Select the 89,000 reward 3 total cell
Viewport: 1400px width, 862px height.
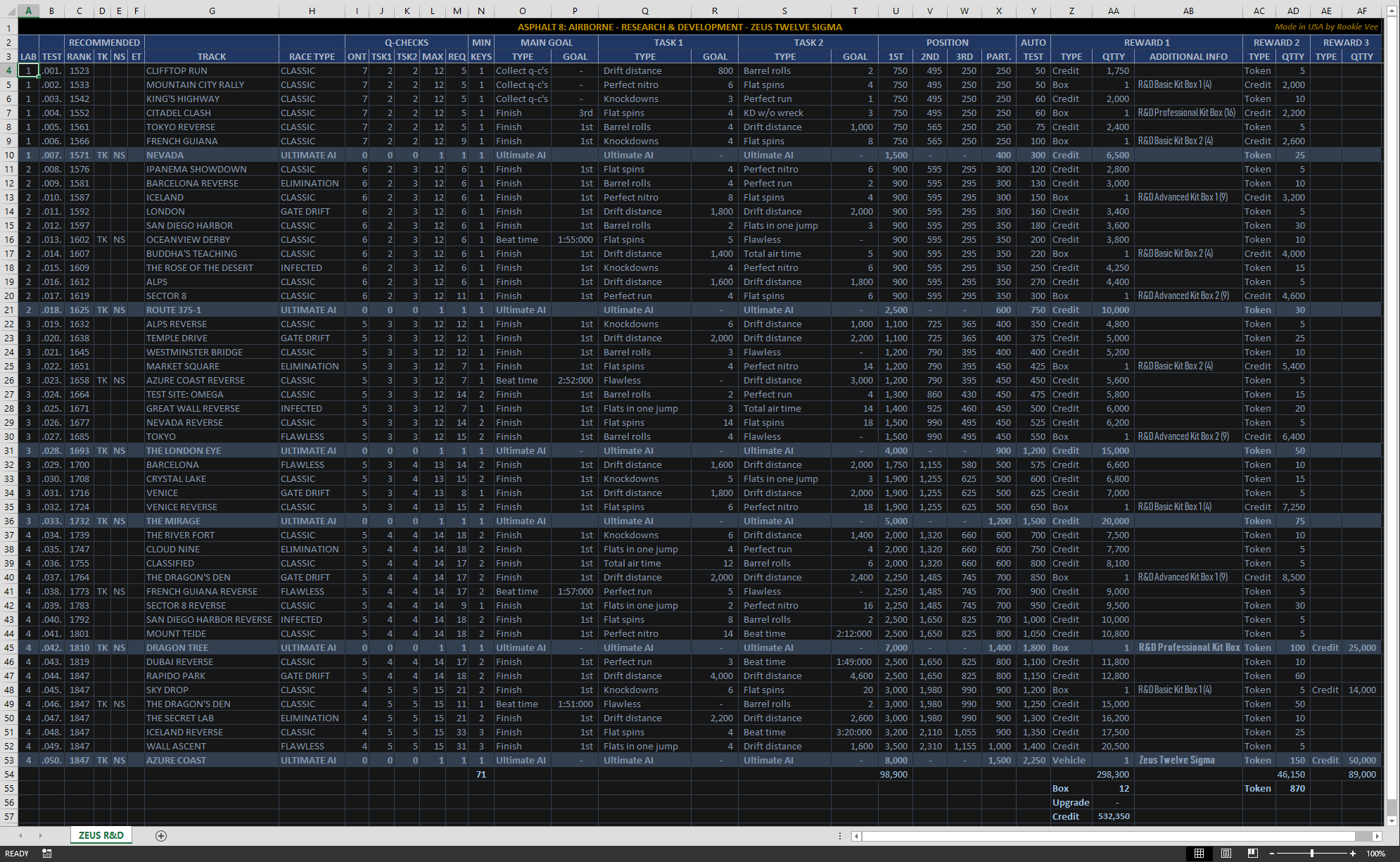pos(1362,774)
